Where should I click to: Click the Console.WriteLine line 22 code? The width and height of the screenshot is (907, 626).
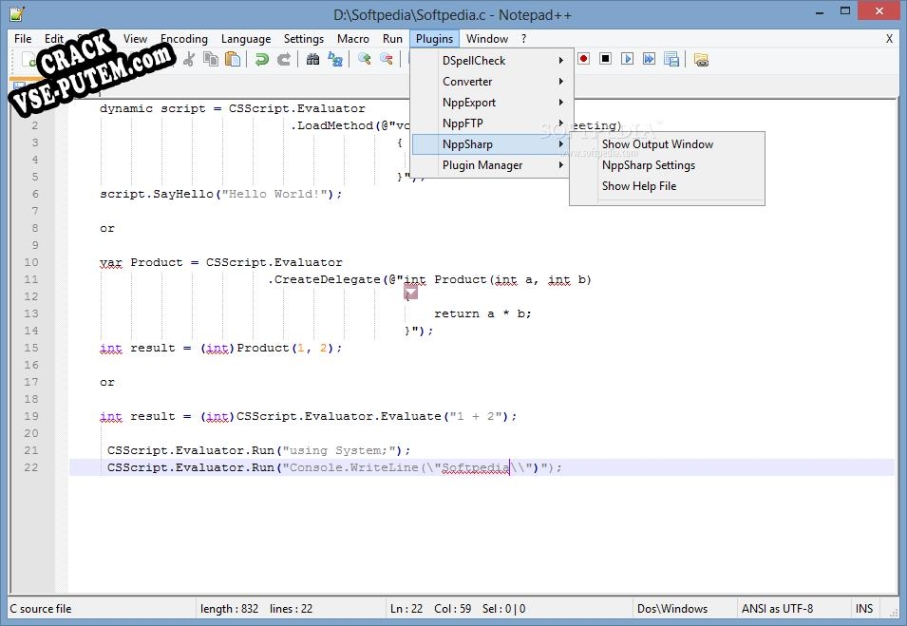[334, 467]
